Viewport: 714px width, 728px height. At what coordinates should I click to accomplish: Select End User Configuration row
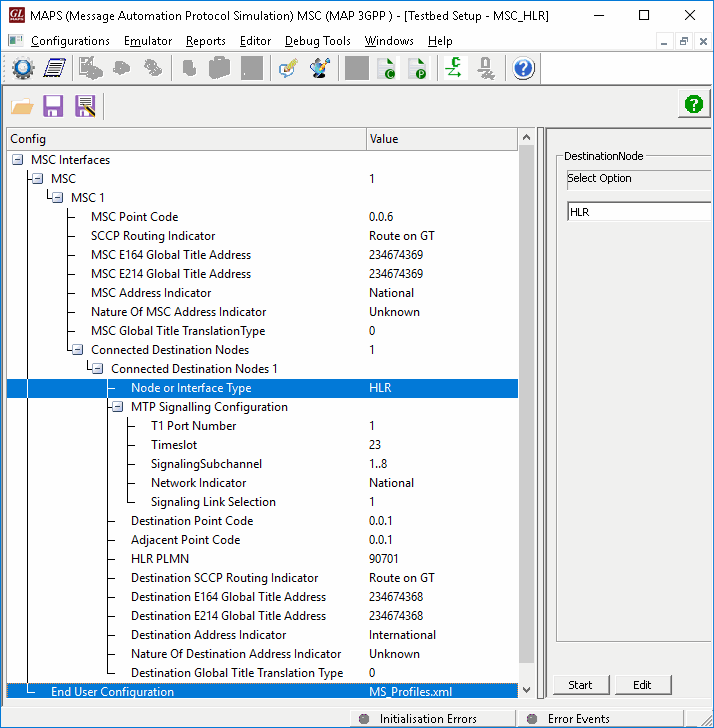coord(262,692)
